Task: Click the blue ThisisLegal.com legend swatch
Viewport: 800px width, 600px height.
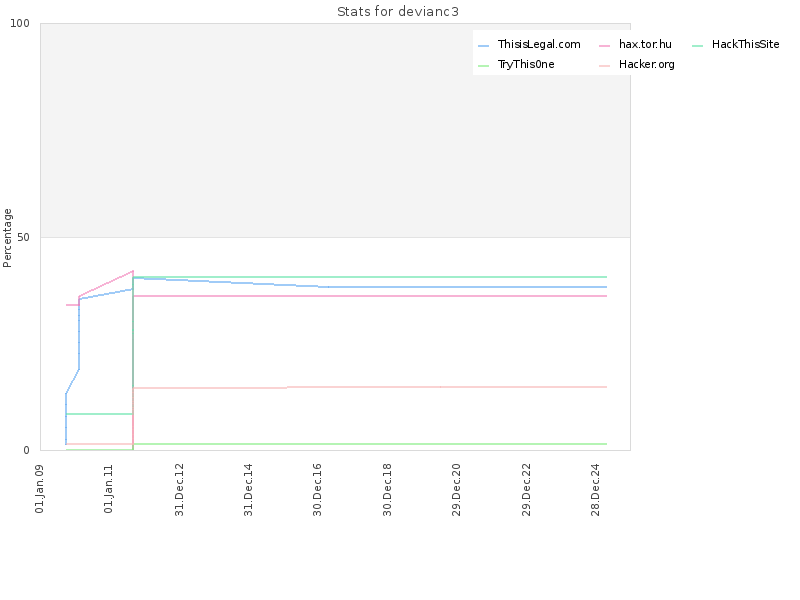Action: click(x=484, y=46)
